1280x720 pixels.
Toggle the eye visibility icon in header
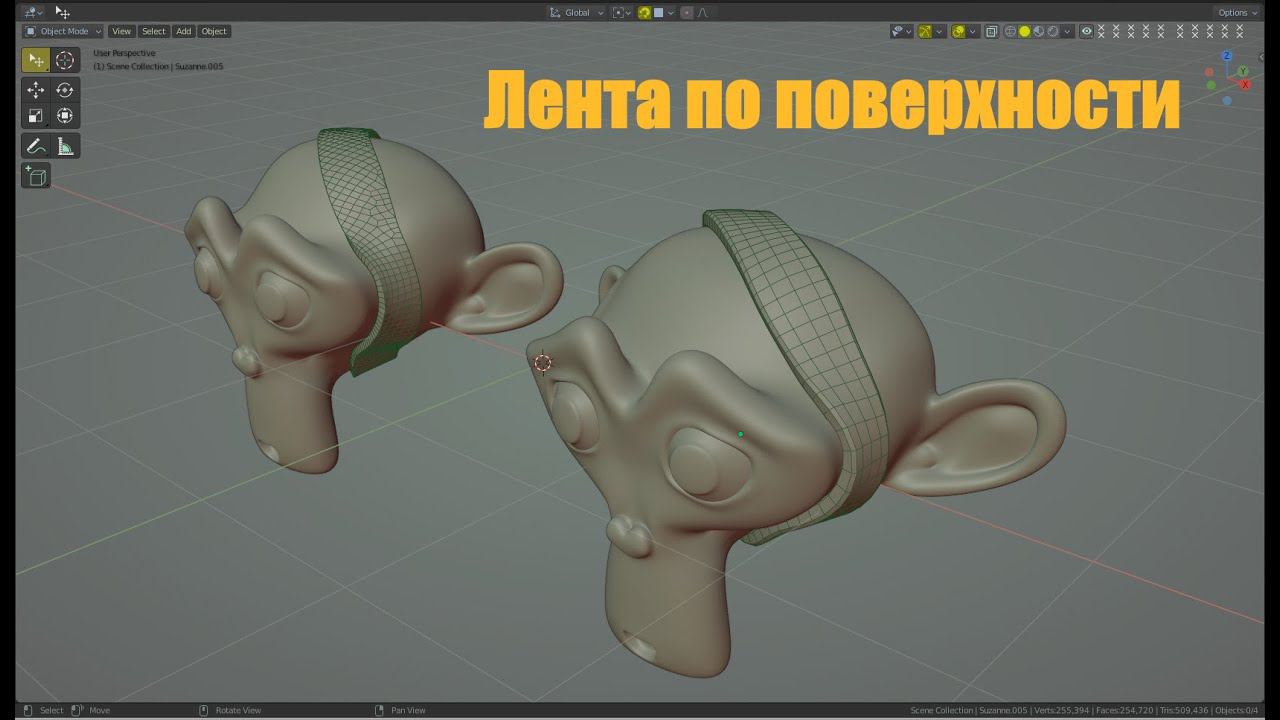[x=1086, y=31]
